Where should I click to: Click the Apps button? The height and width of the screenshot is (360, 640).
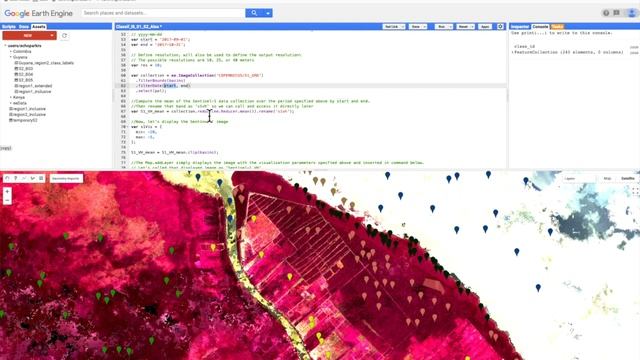[x=485, y=27]
